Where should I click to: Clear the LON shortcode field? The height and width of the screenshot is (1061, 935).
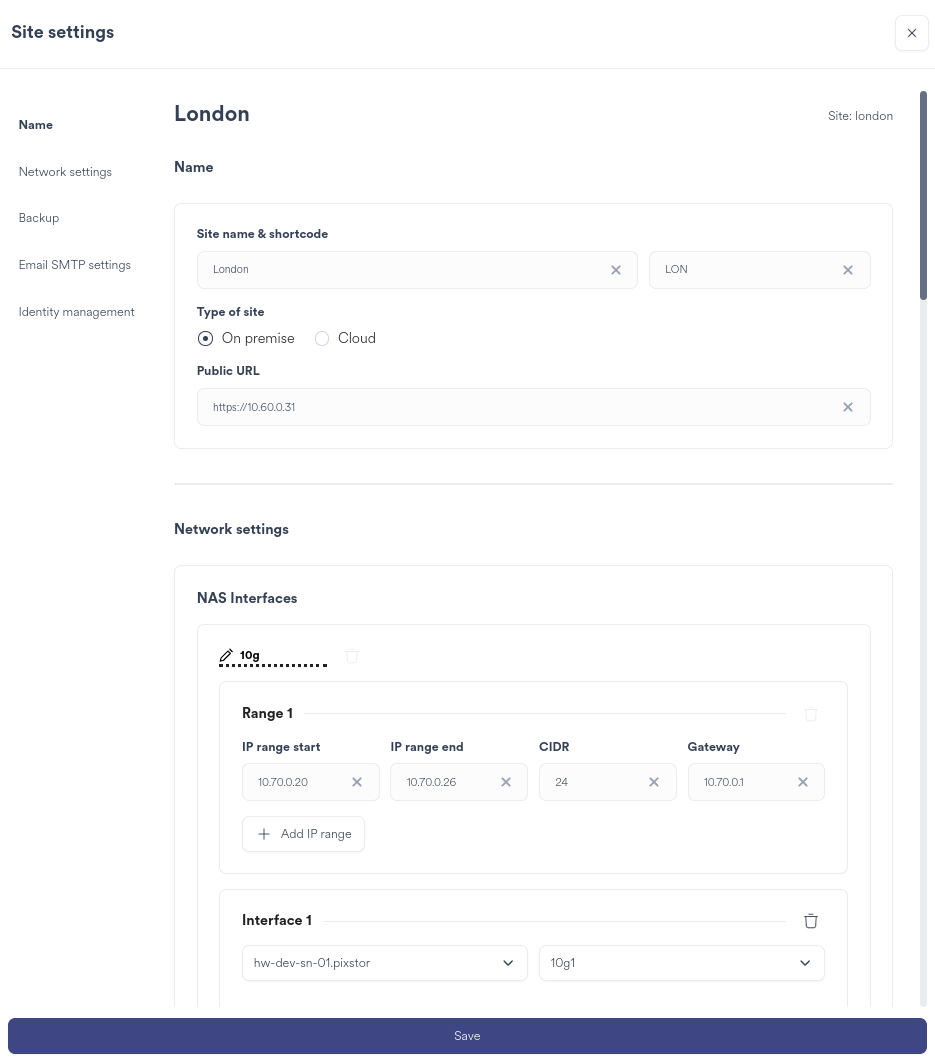tap(848, 270)
